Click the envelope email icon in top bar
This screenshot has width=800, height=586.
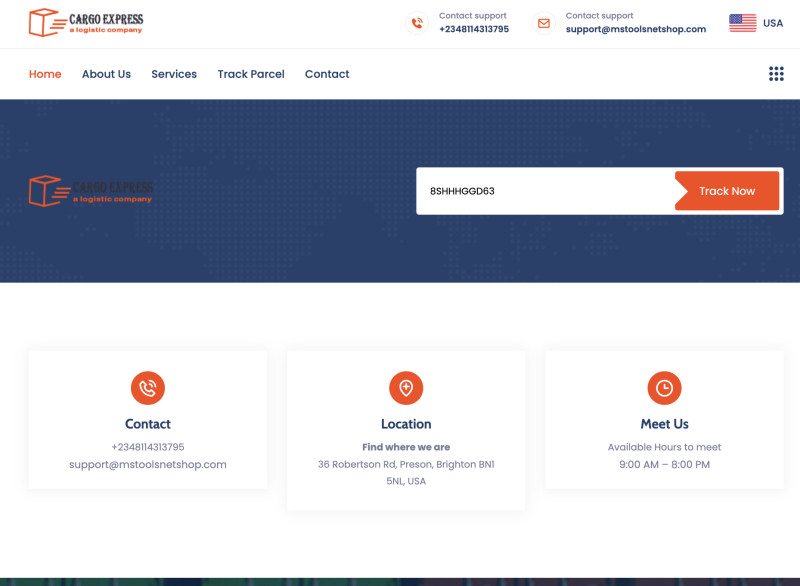point(543,23)
